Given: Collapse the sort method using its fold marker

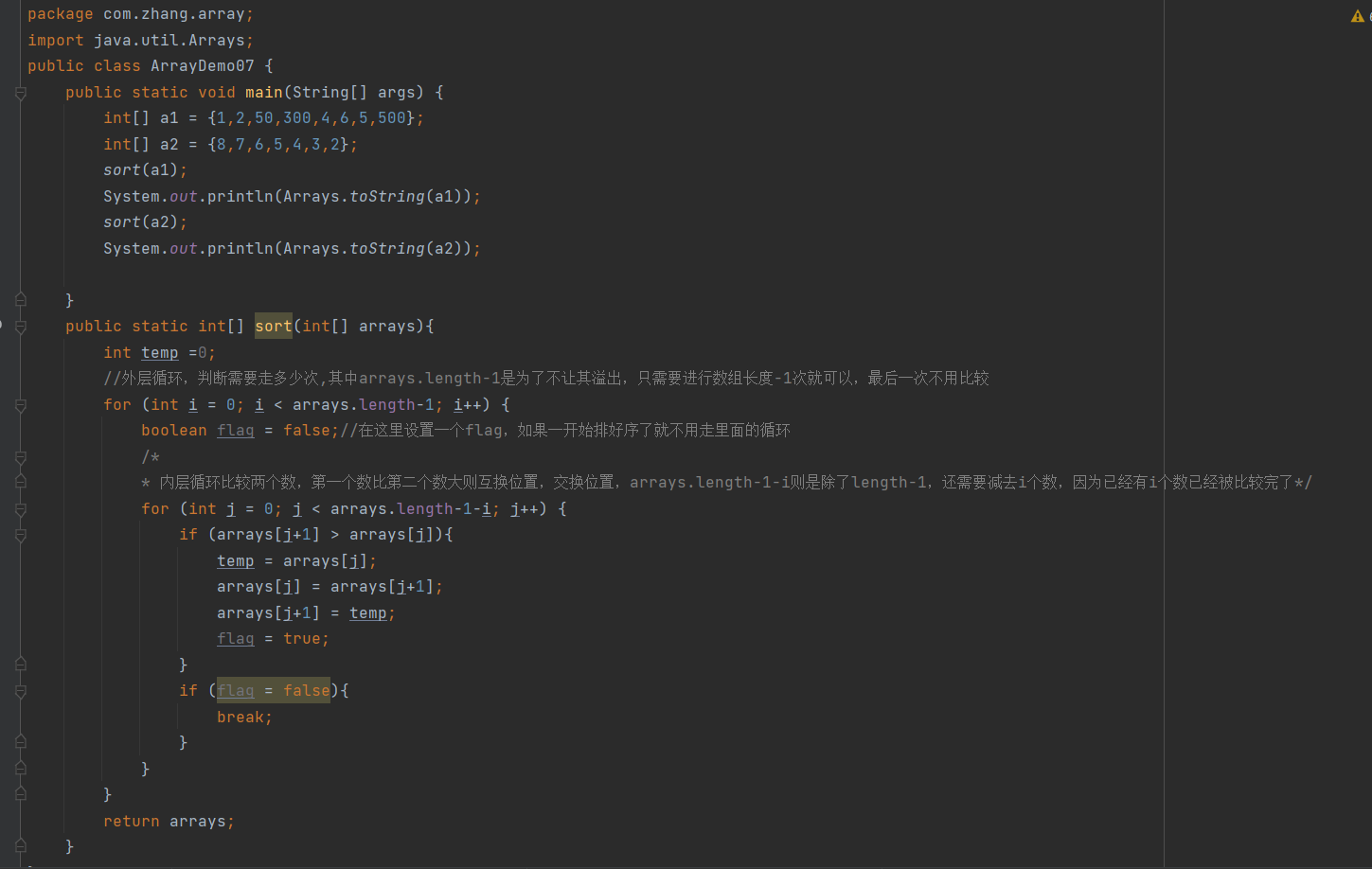Looking at the screenshot, I should 21,327.
